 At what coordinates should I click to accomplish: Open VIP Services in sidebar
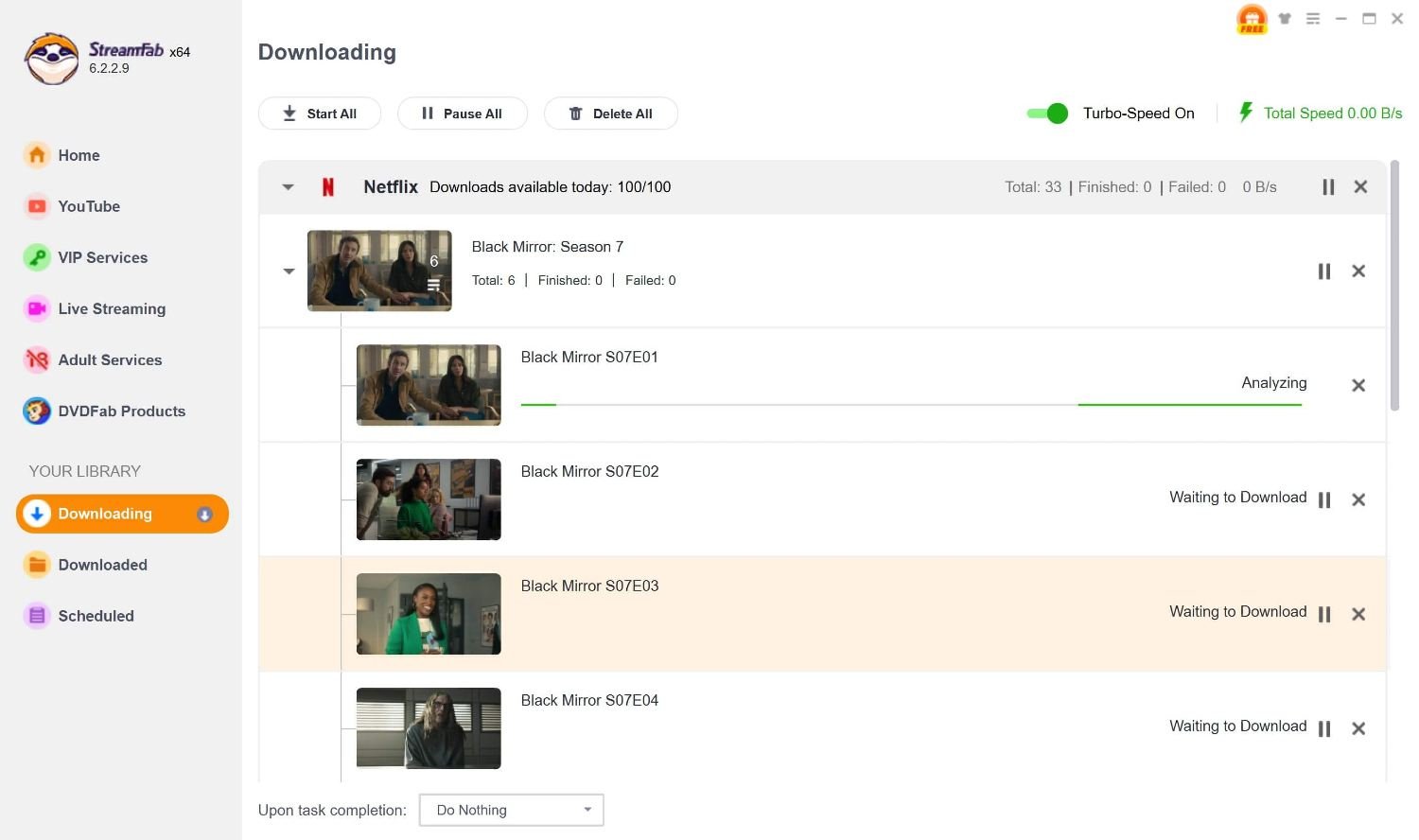click(102, 257)
